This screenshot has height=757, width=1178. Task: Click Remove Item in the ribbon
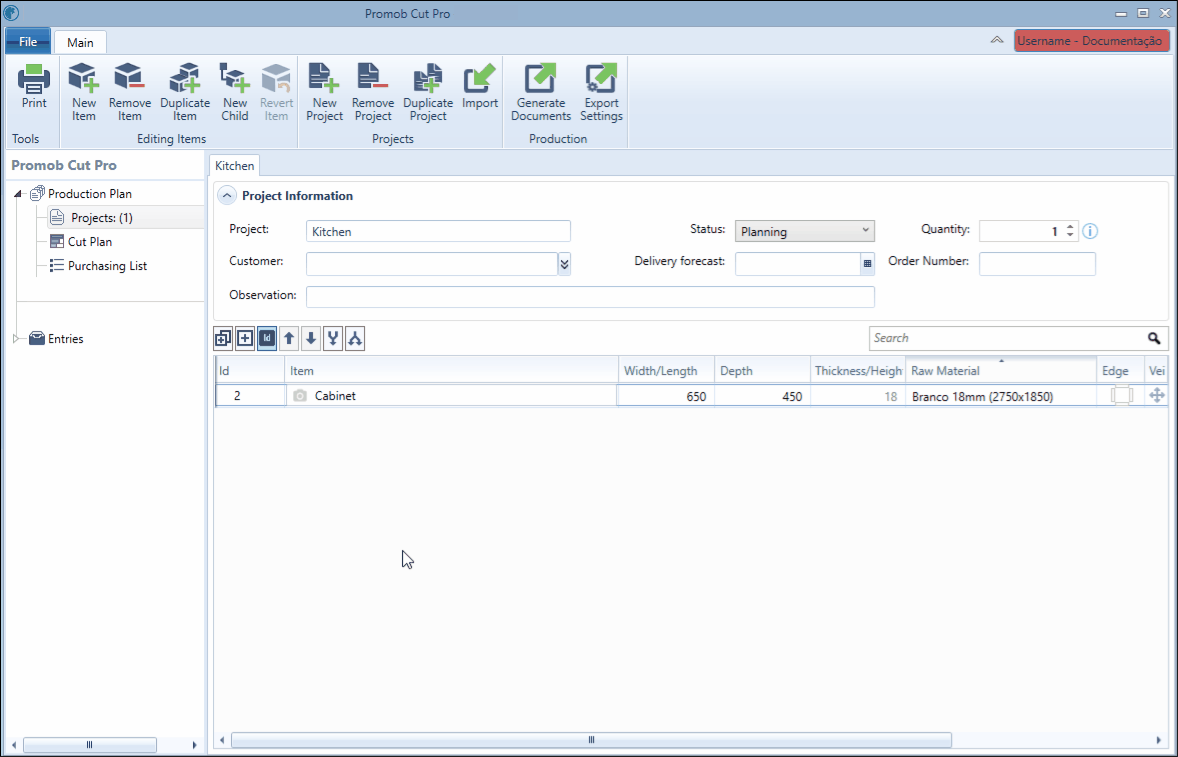(129, 92)
